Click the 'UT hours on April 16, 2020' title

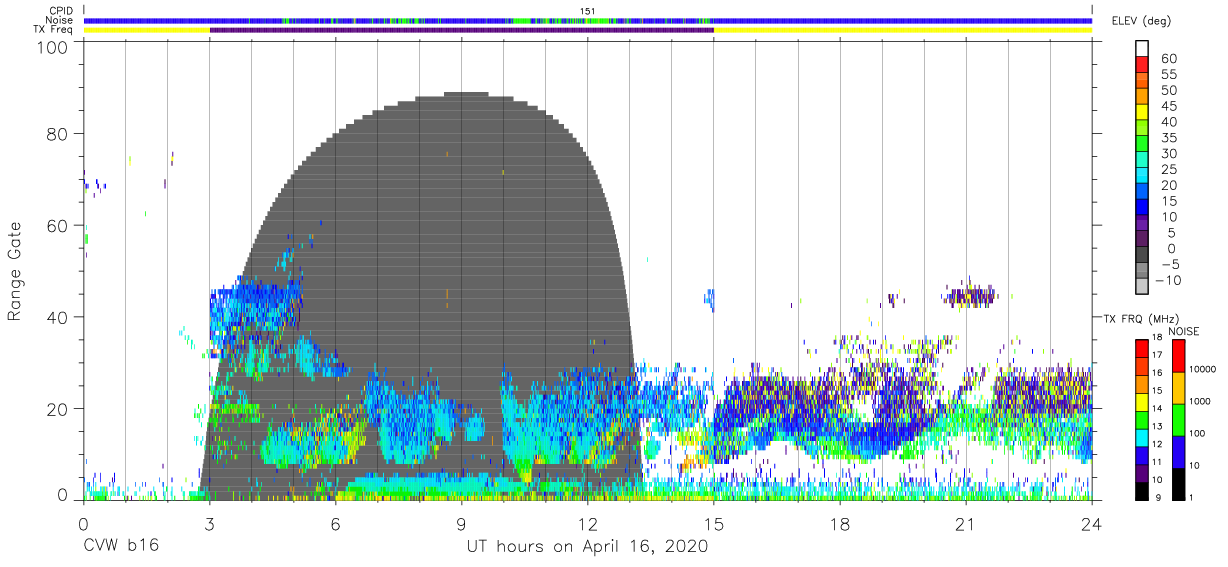click(587, 546)
